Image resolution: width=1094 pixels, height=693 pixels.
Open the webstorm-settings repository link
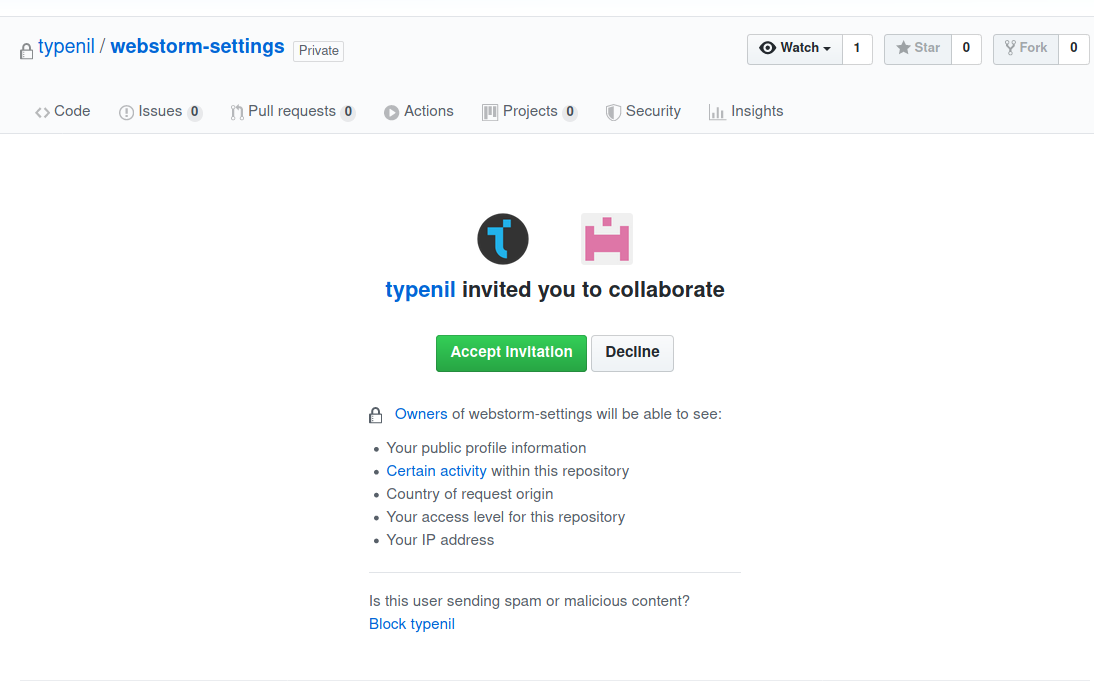pyautogui.click(x=197, y=47)
